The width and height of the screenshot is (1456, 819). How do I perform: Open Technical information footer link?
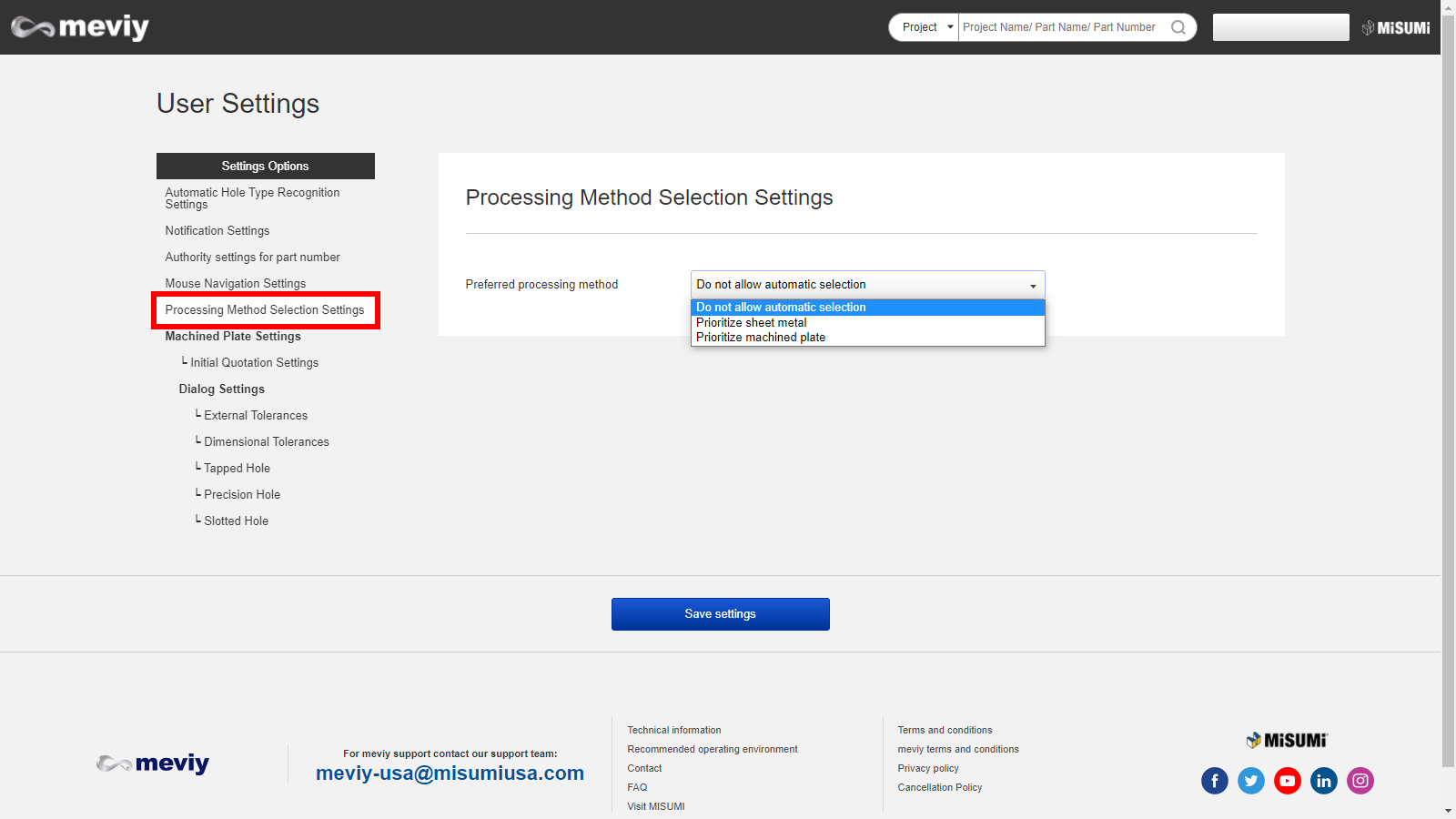tap(674, 731)
